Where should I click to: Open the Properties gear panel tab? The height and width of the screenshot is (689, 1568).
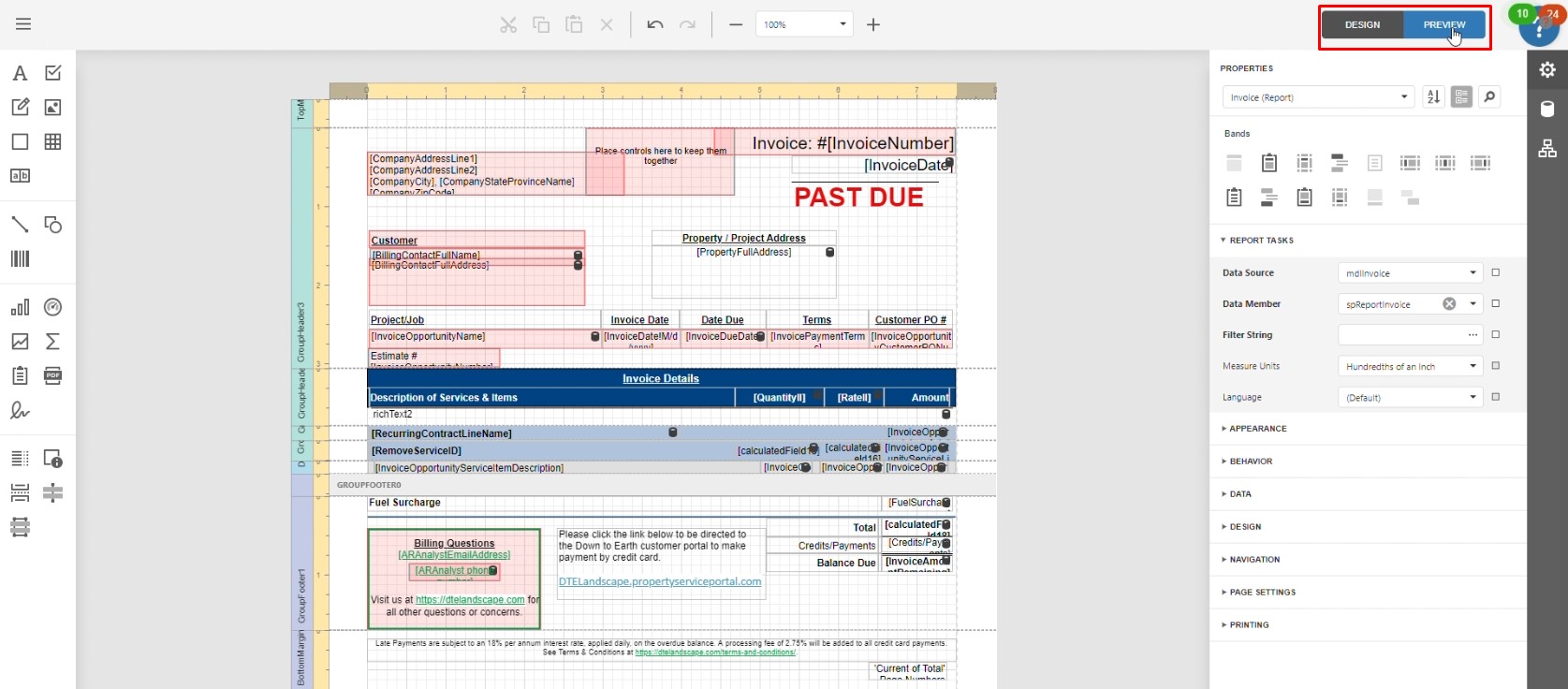coord(1547,69)
